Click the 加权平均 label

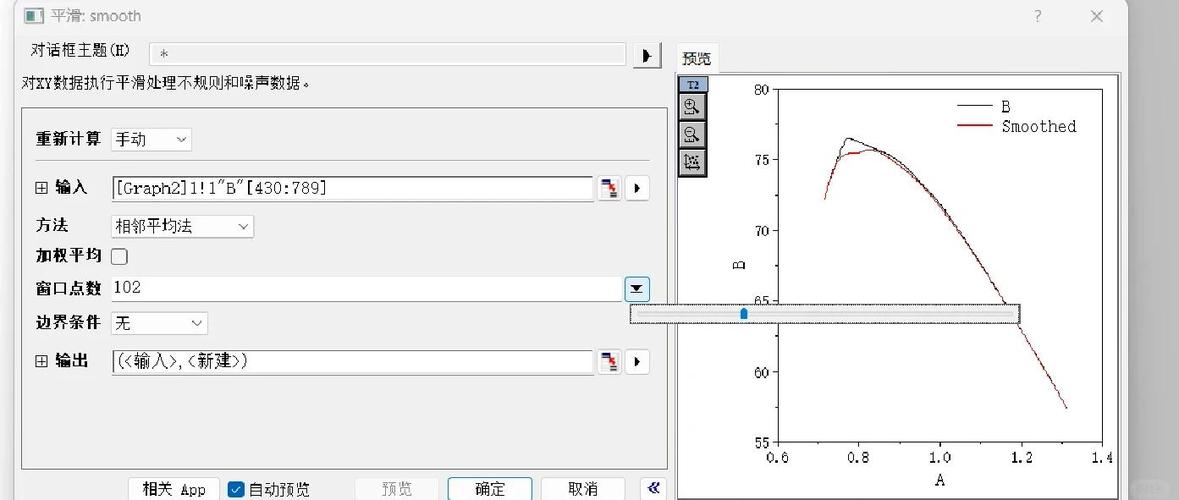click(x=68, y=256)
